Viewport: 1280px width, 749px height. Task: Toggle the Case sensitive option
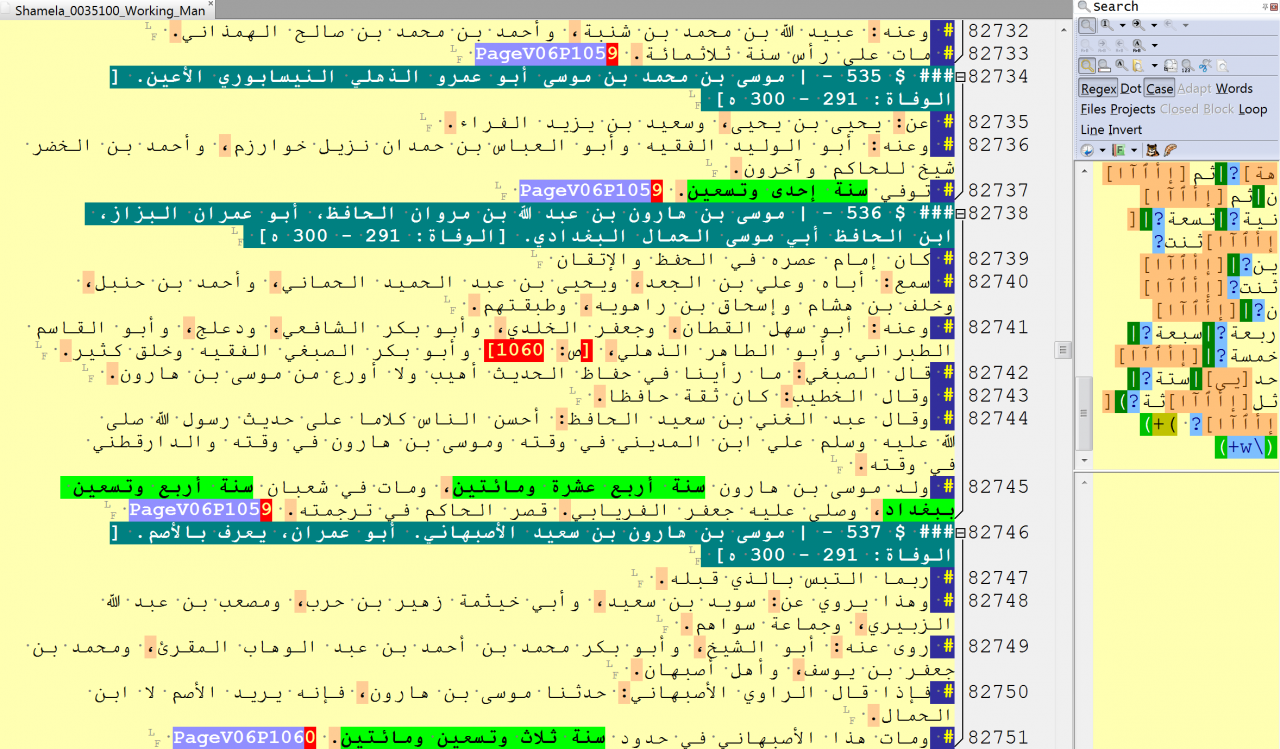tap(1159, 88)
